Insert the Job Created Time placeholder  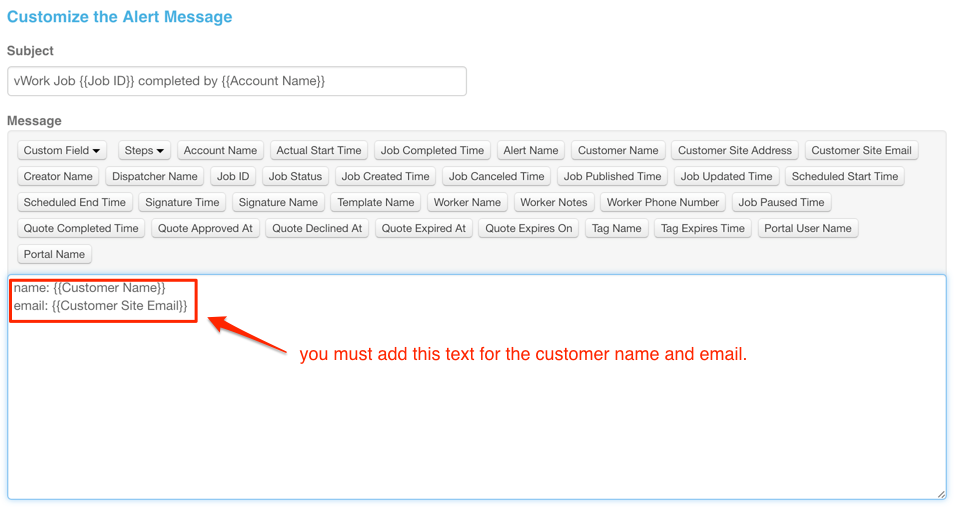385,177
